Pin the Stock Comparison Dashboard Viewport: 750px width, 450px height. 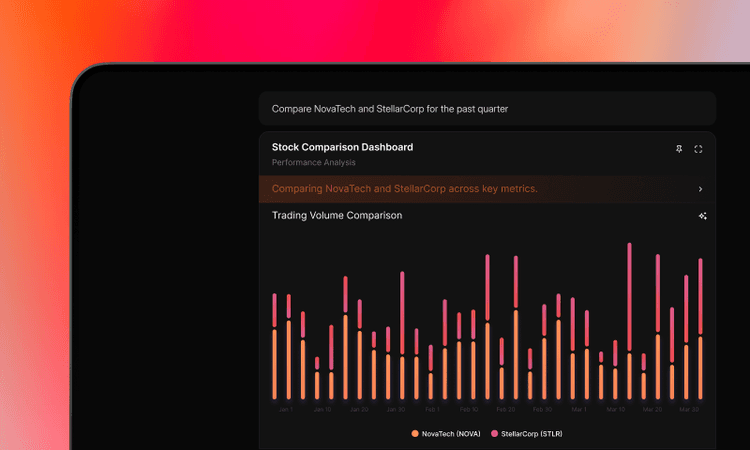[679, 149]
